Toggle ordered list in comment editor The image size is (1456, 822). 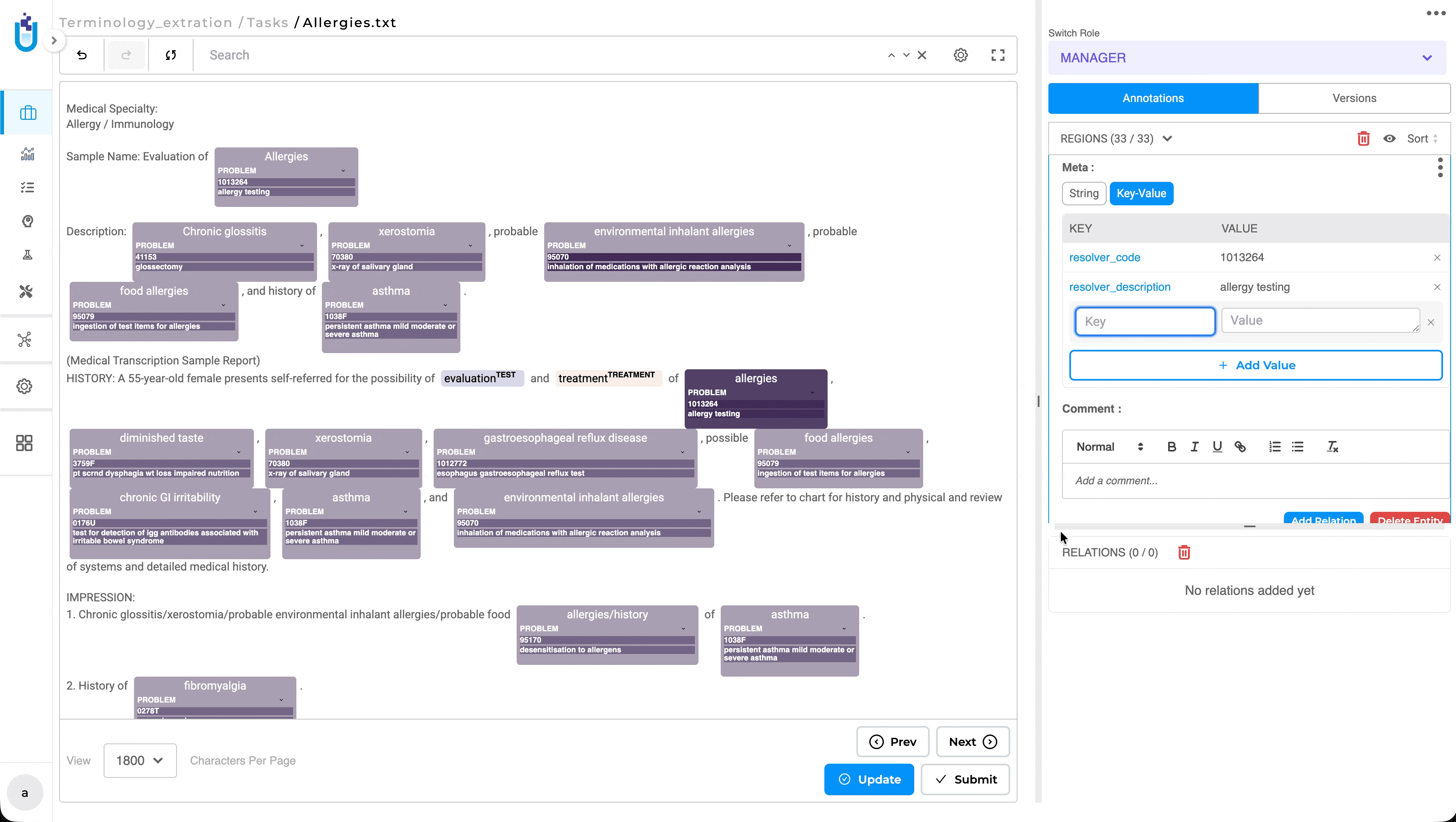(1275, 447)
